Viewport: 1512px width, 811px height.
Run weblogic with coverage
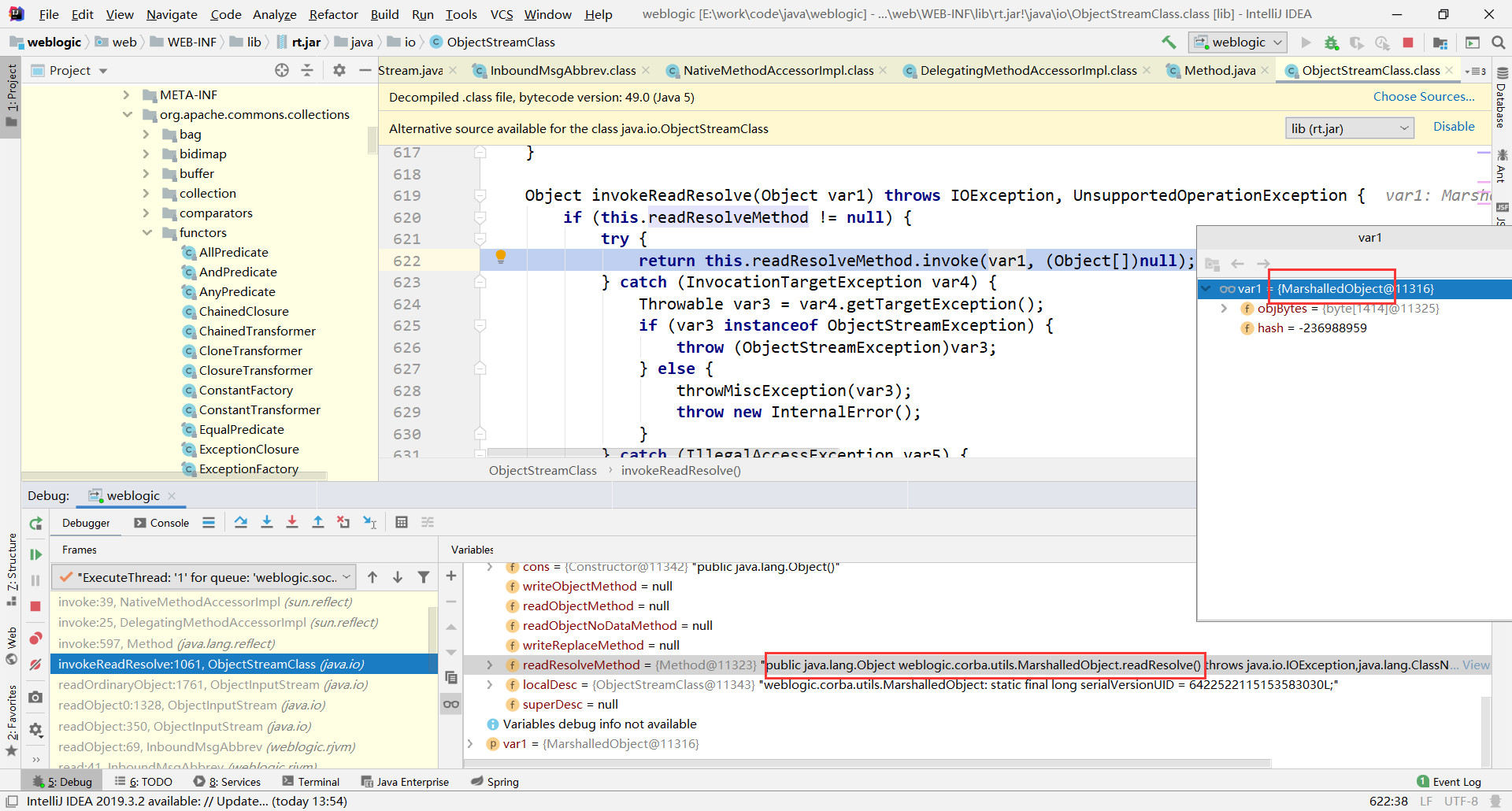tap(1357, 43)
